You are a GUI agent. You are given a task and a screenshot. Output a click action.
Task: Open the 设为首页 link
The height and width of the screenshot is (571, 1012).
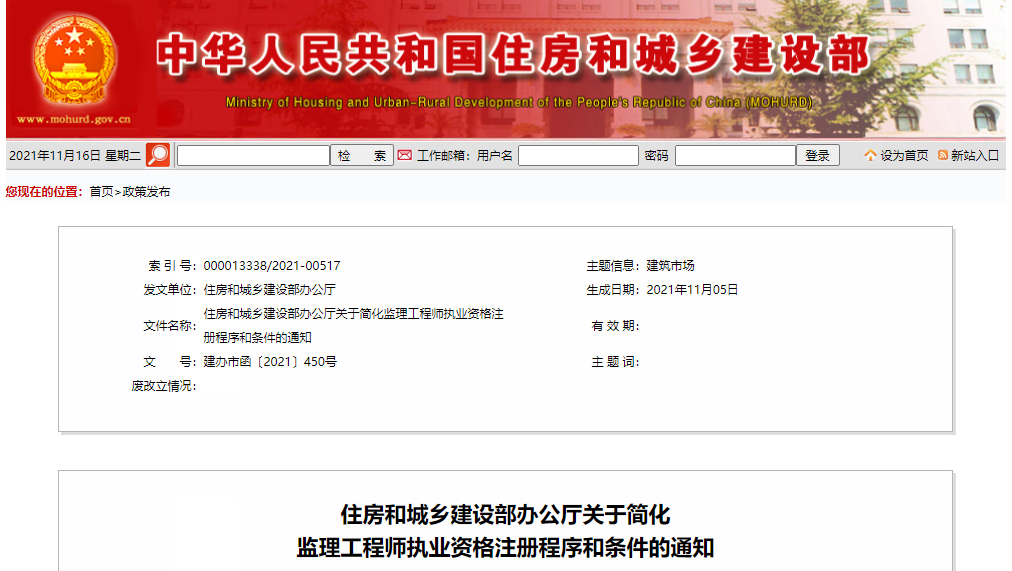(904, 155)
